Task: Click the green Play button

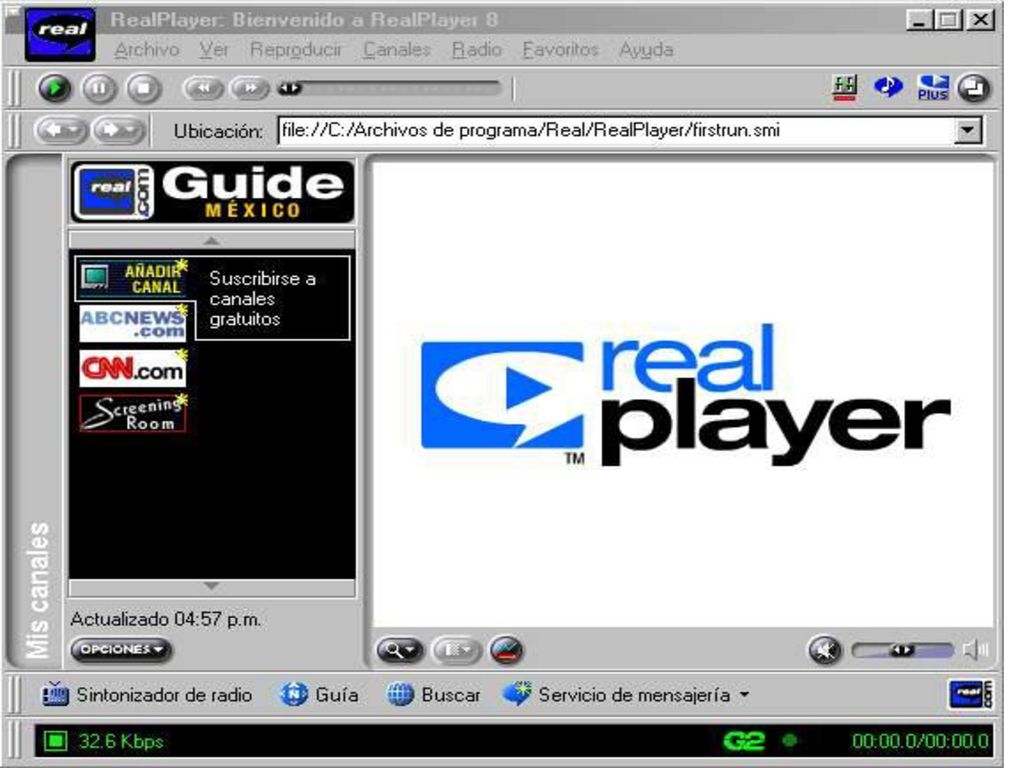Action: (55, 88)
